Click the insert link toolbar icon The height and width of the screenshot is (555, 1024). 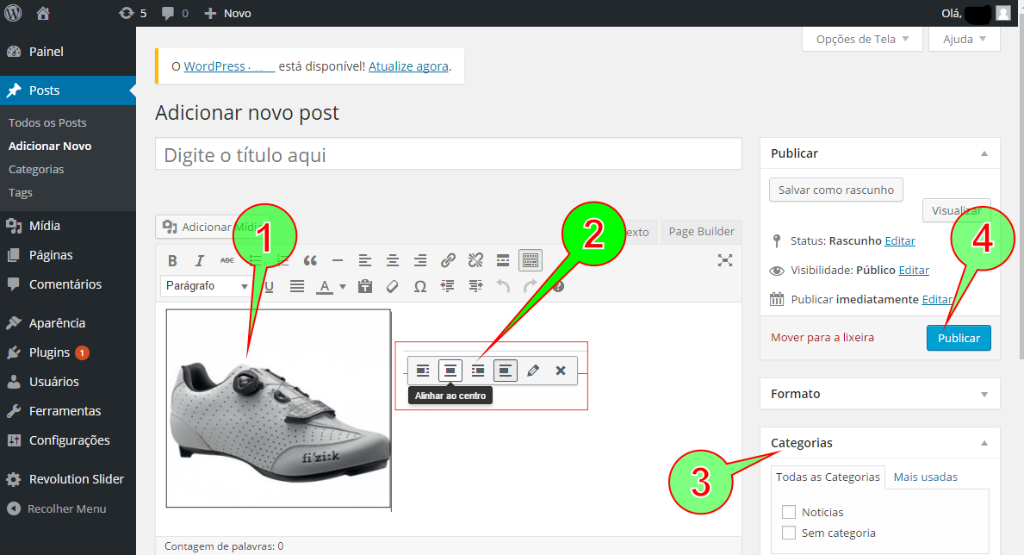click(x=448, y=261)
